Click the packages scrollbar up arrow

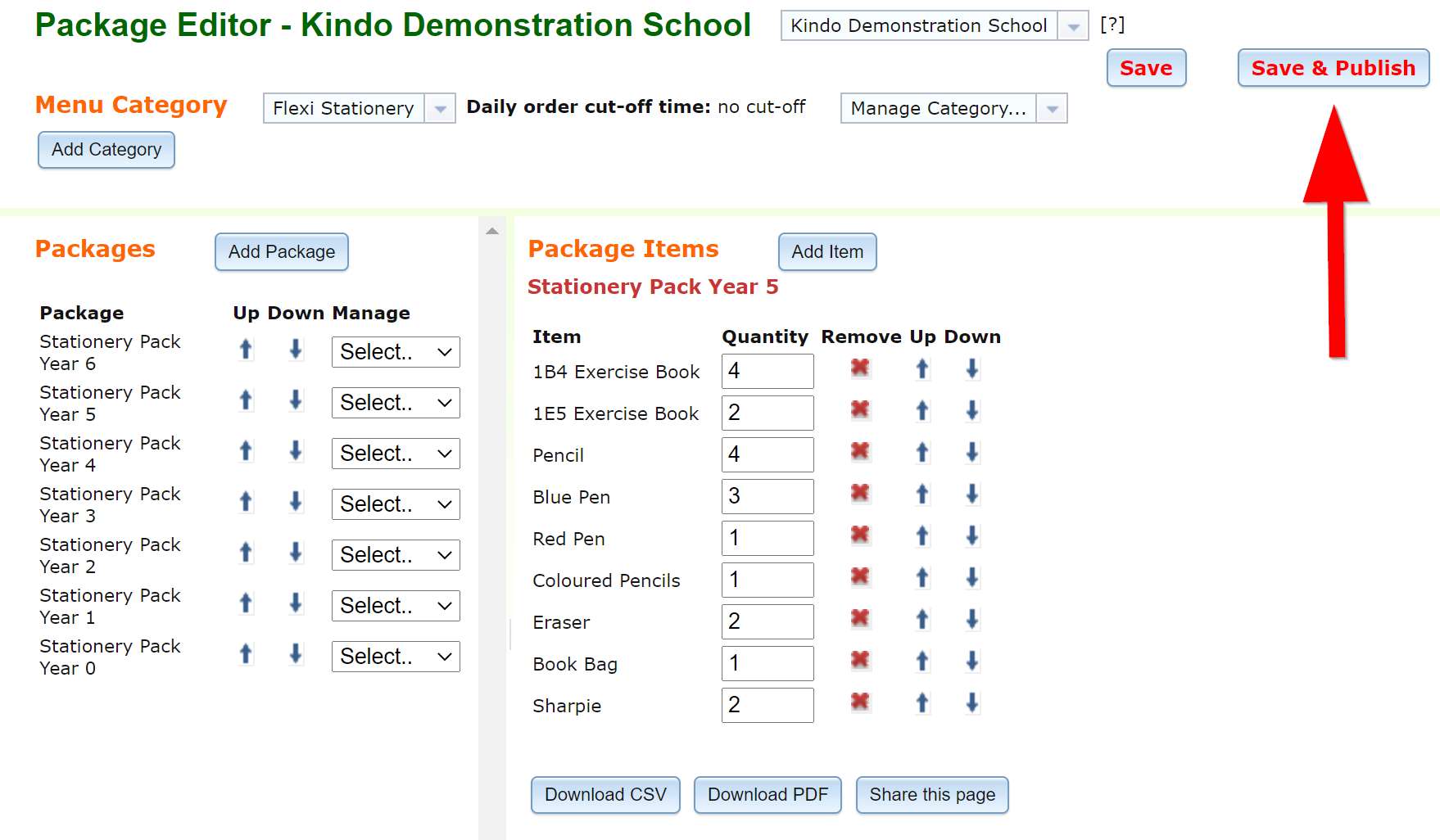click(x=492, y=231)
